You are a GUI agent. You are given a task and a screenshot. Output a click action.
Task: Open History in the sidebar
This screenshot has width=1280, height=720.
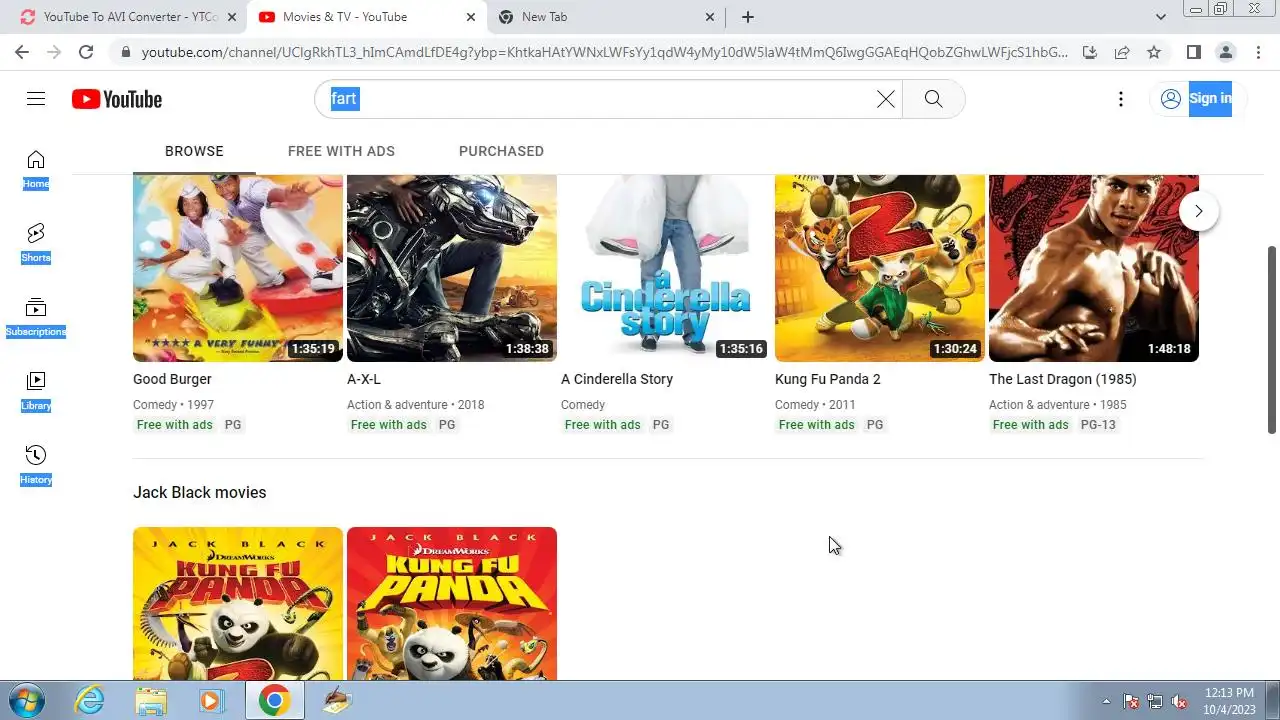pos(36,465)
